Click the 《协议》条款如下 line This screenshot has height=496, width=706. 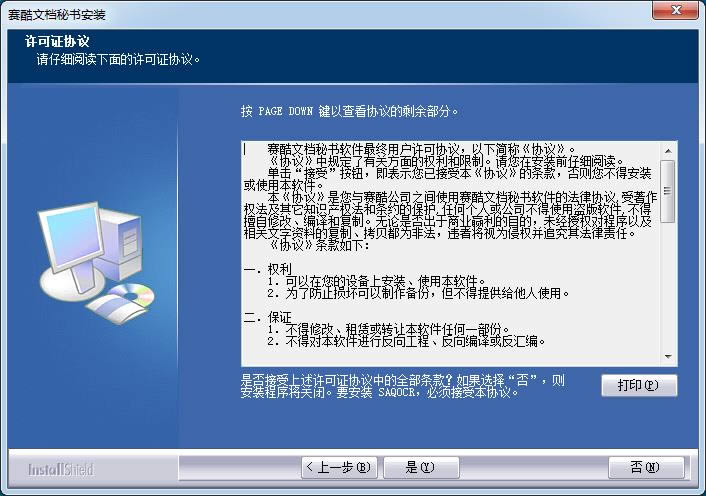point(319,245)
